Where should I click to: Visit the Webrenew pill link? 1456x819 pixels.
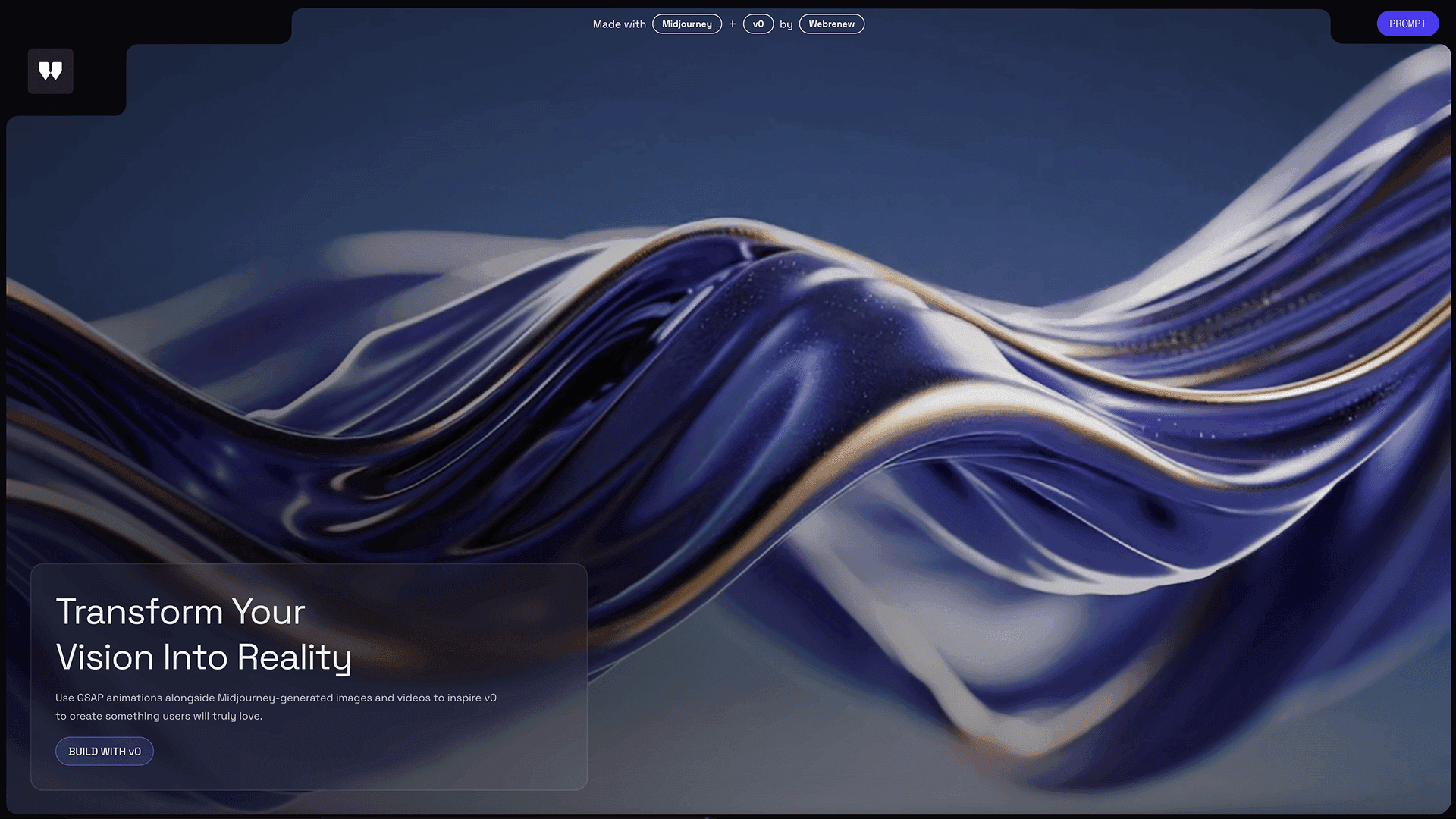(831, 24)
